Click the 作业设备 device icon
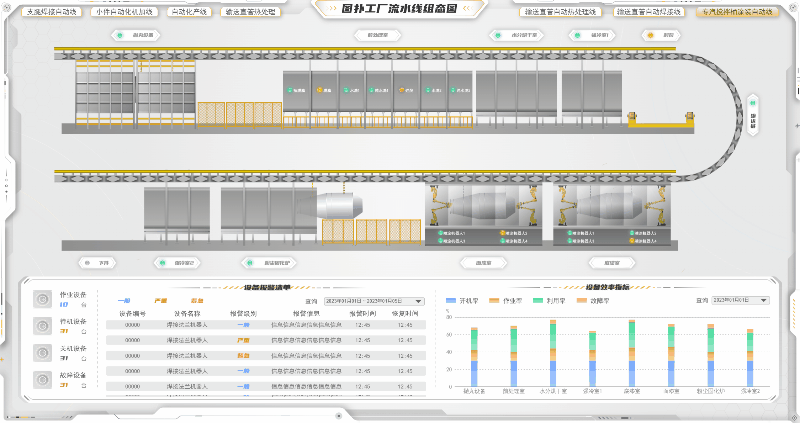800x423 pixels. 42,299
